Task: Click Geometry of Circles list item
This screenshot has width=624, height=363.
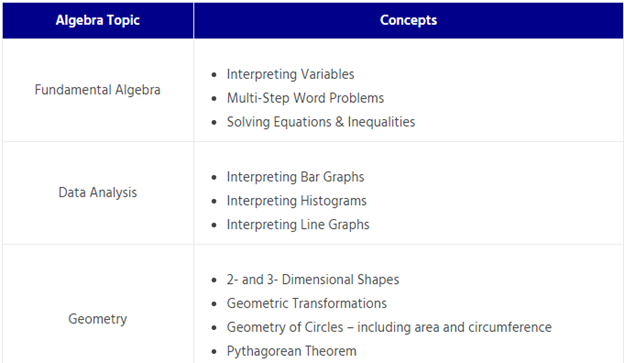Action: pos(389,328)
